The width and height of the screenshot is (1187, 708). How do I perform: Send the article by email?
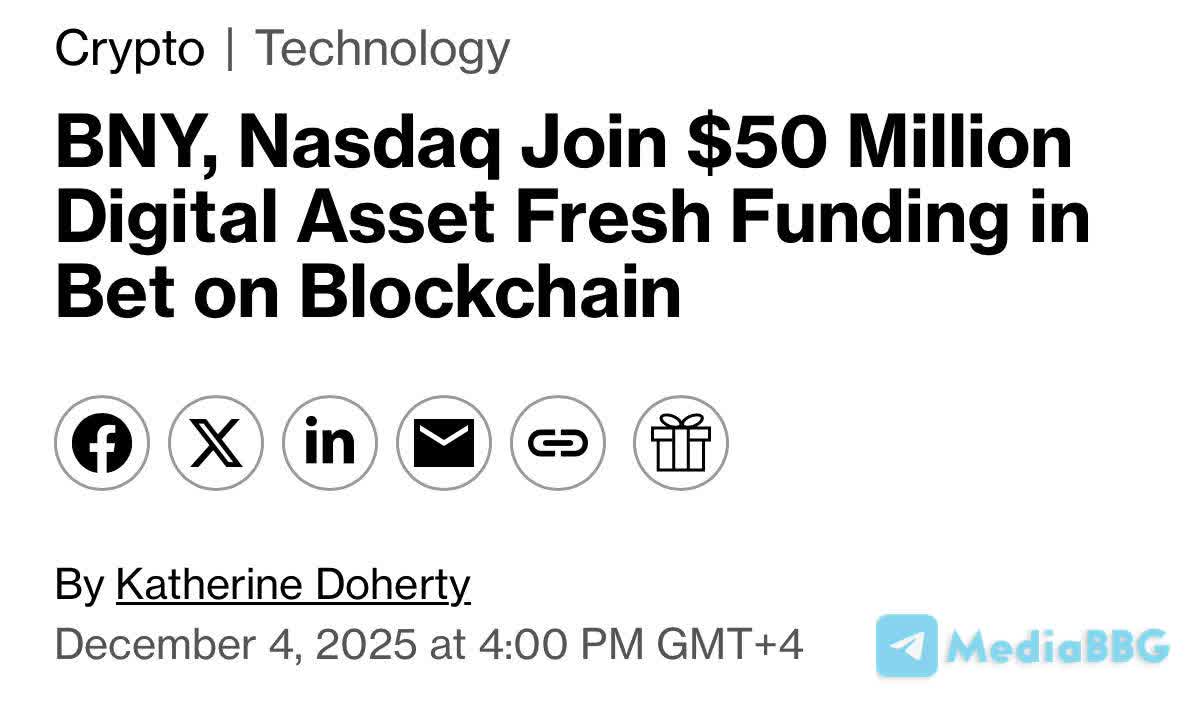pos(444,442)
